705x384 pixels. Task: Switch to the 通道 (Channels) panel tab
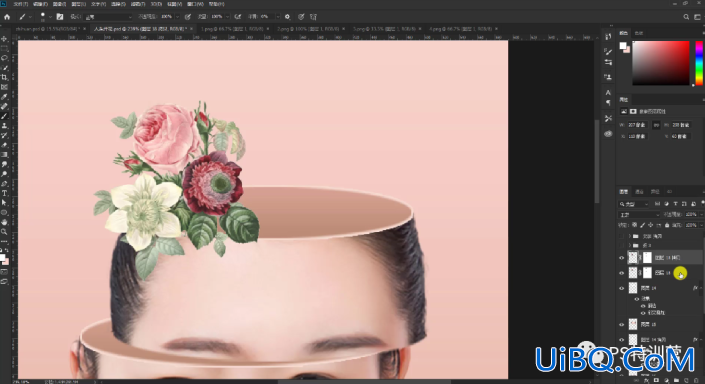[x=639, y=192]
